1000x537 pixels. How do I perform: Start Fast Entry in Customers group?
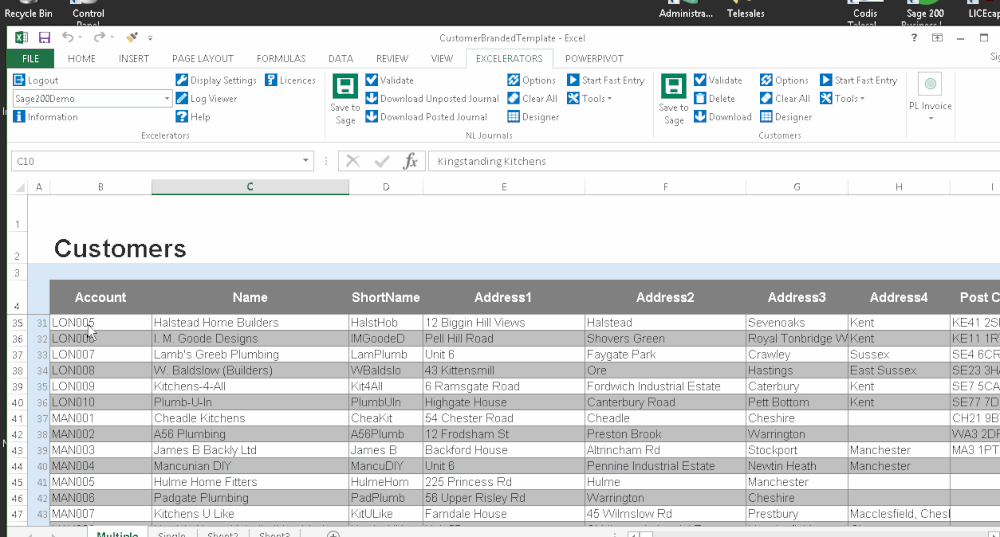[x=859, y=80]
